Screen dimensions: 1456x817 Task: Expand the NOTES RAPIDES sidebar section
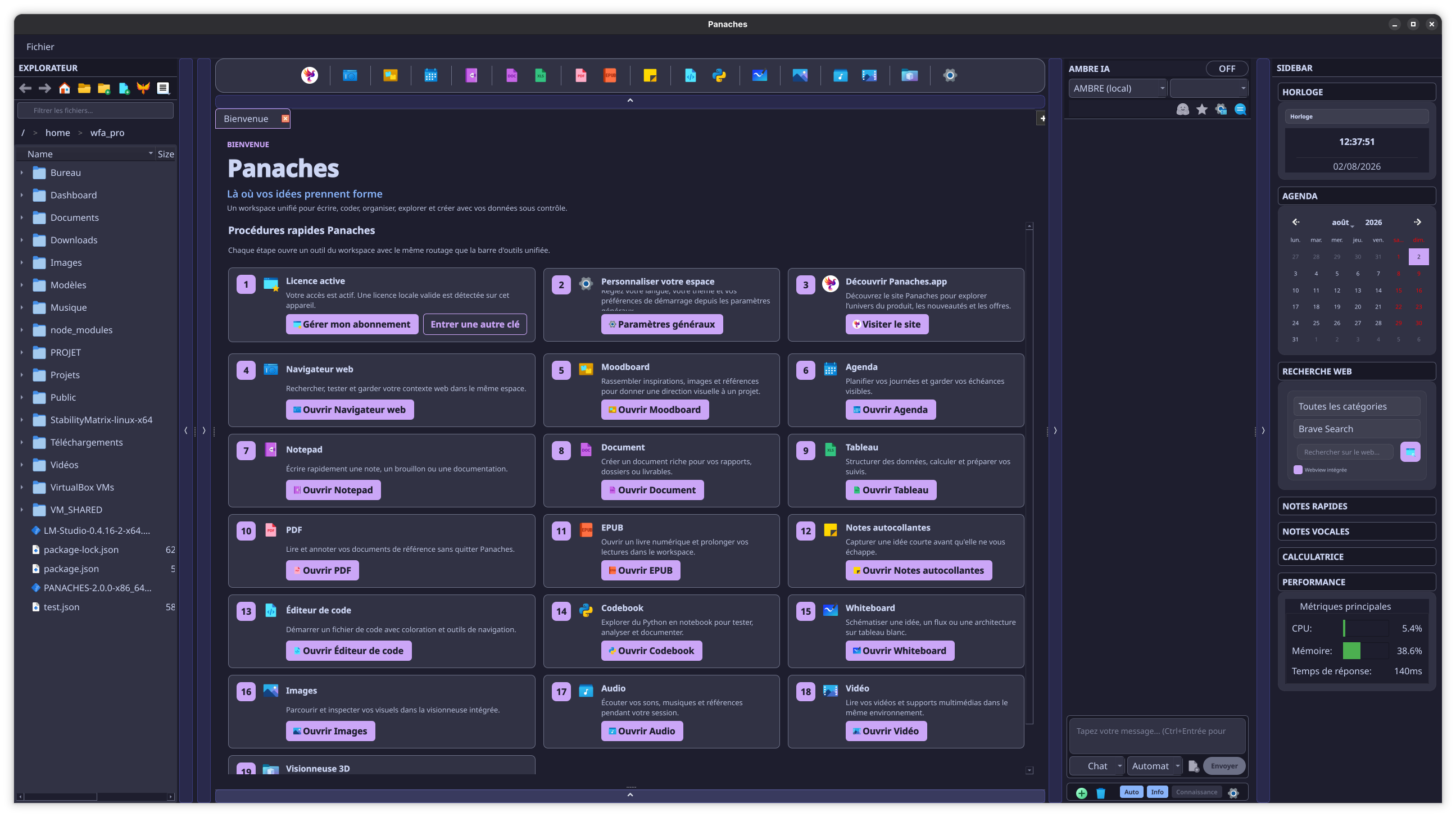point(1357,506)
